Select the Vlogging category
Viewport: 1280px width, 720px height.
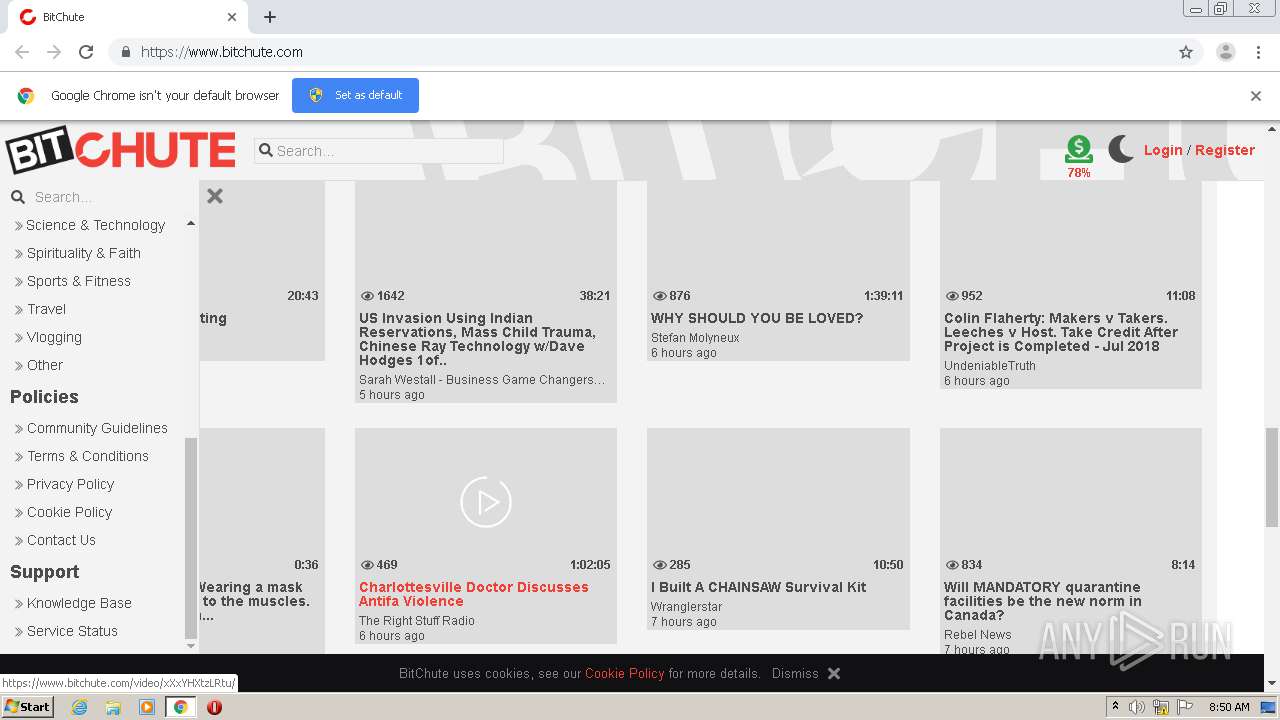tap(54, 337)
